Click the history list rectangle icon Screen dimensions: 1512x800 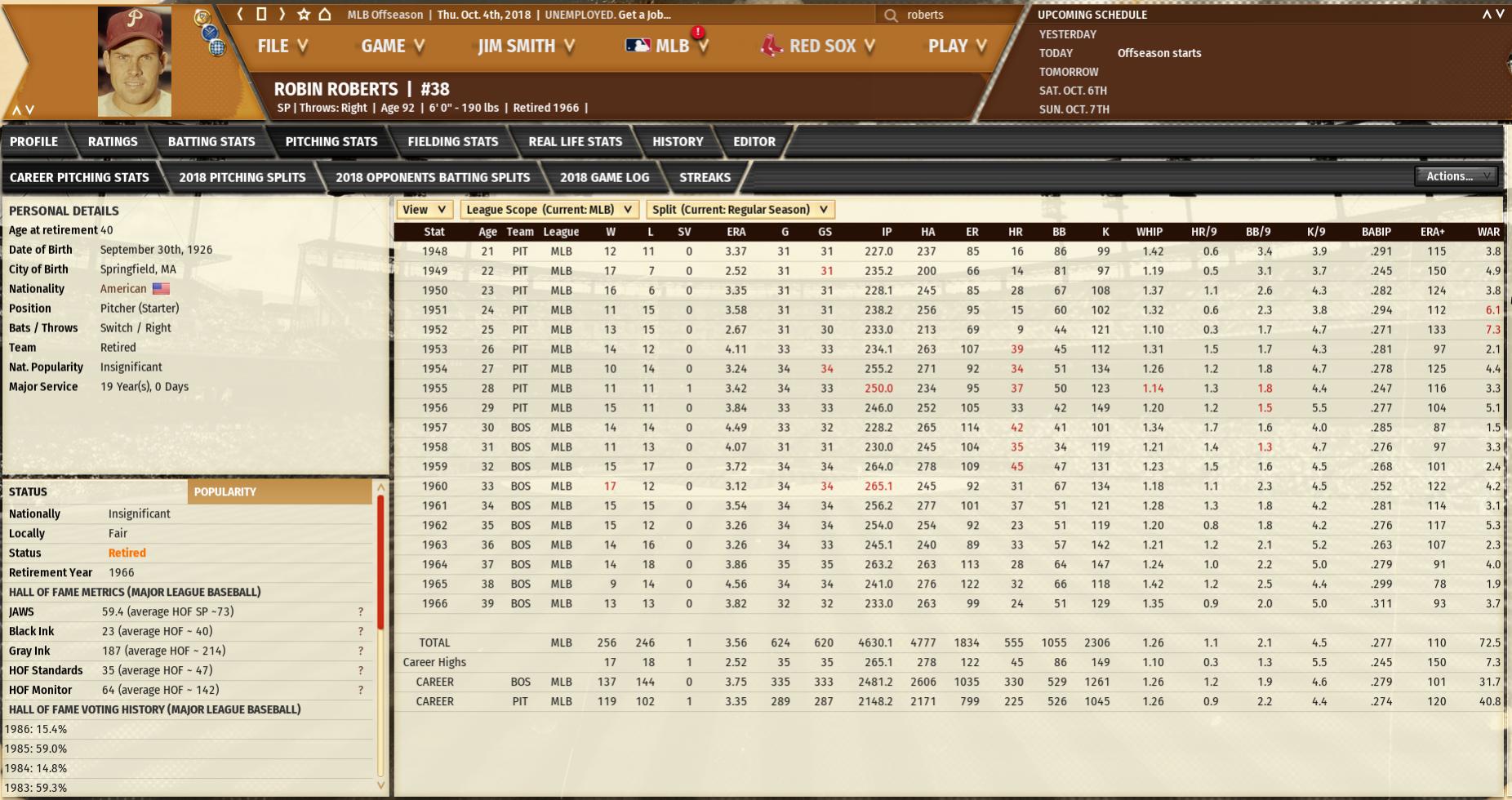[261, 14]
